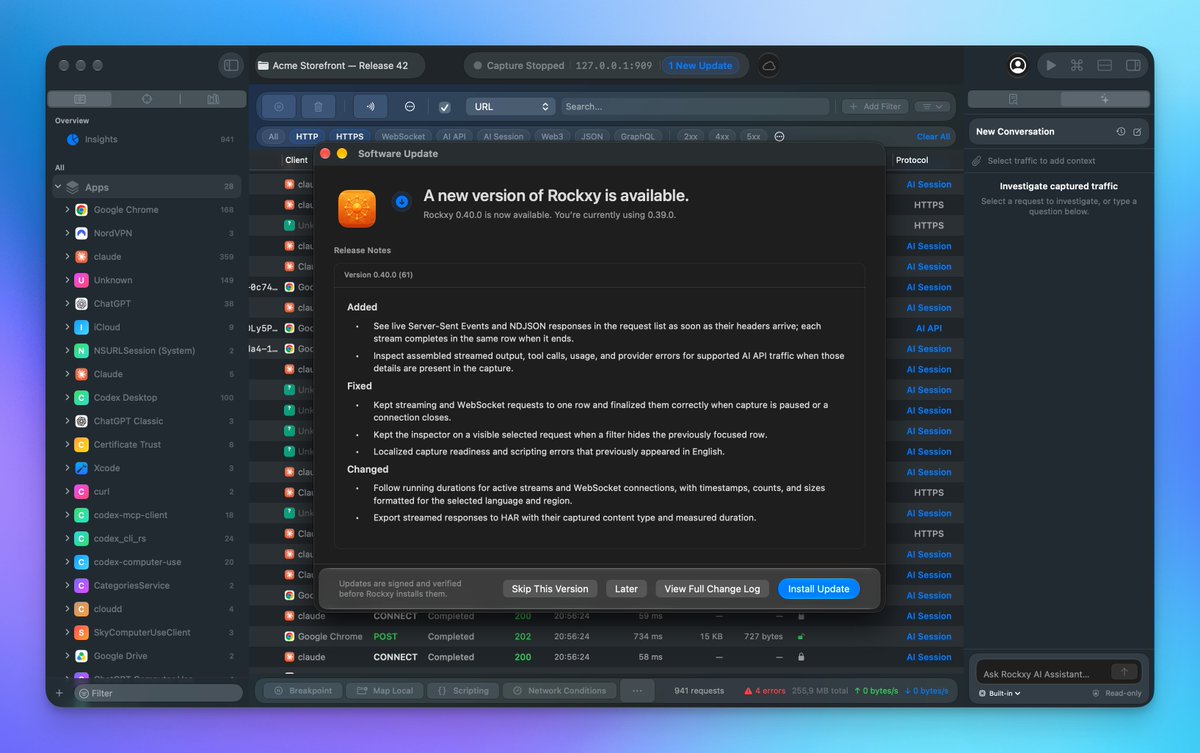
Task: Toggle the GraphQL filter chip
Action: 637,136
